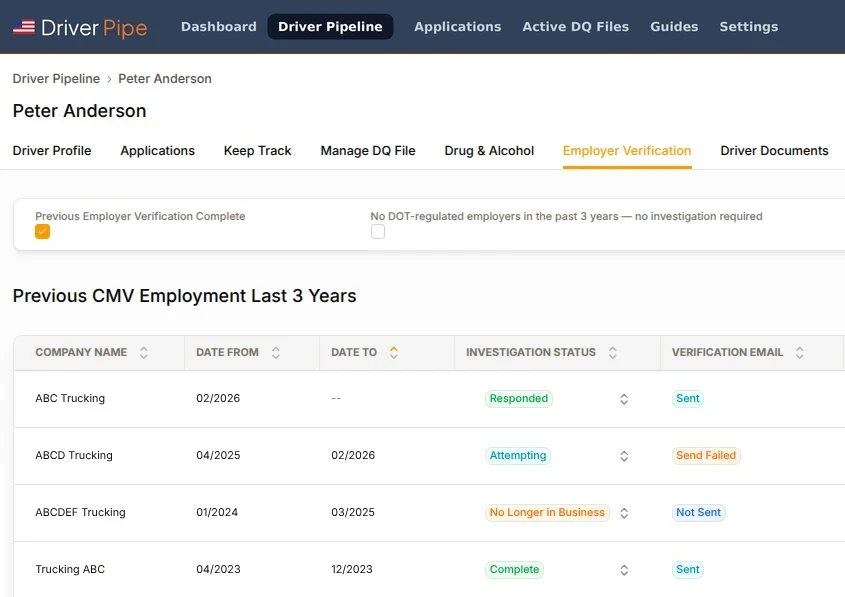
Task: Open status dropdown for ABCD Trucking row
Action: [x=624, y=456]
